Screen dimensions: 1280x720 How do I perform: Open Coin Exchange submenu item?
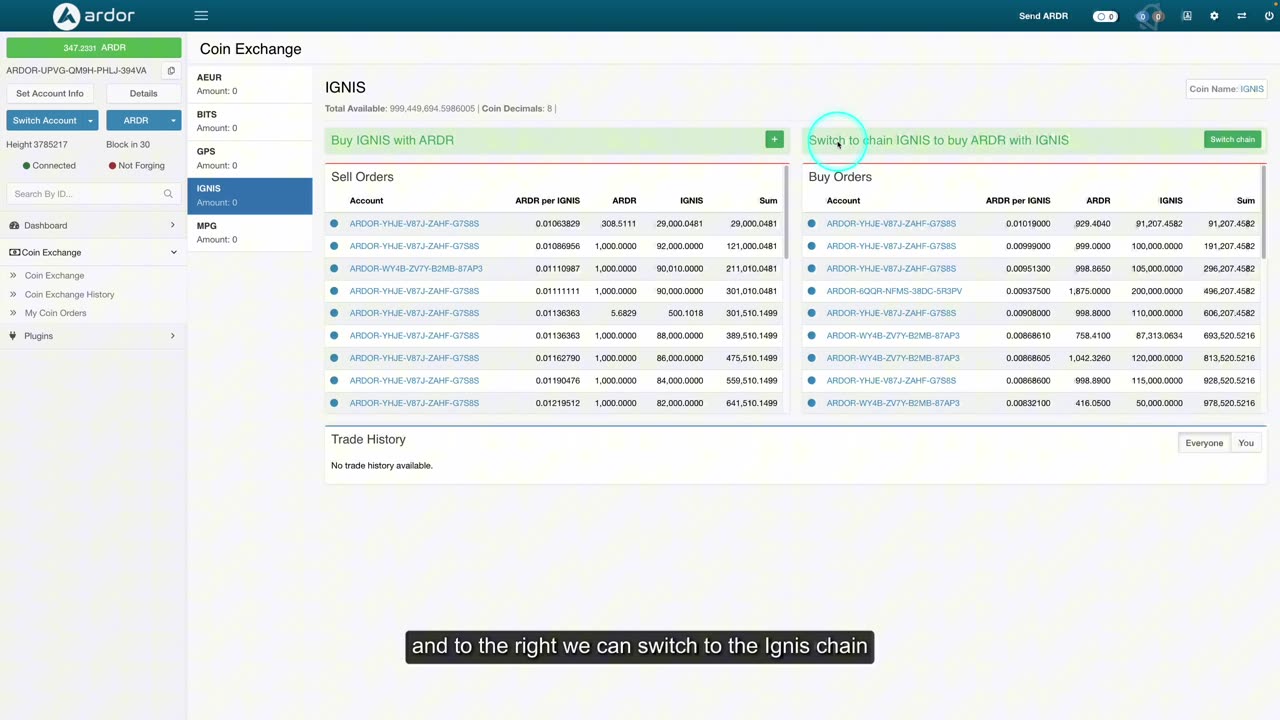point(54,276)
